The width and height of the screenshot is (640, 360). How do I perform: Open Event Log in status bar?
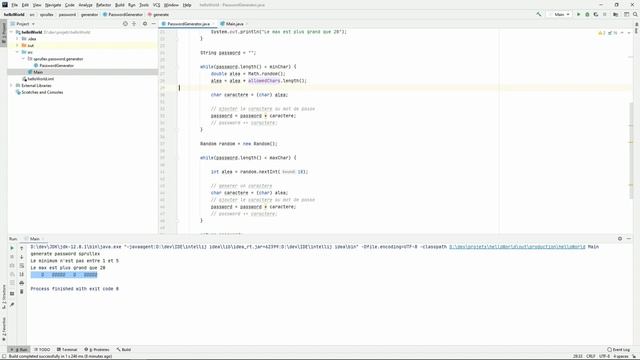pos(619,349)
